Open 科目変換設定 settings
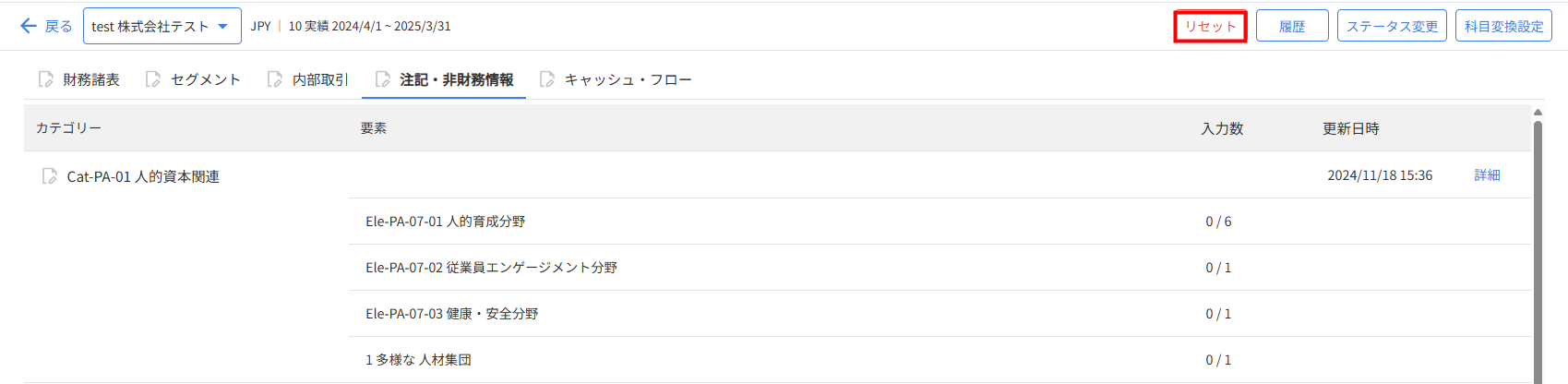This screenshot has height=384, width=1568. click(x=1503, y=26)
